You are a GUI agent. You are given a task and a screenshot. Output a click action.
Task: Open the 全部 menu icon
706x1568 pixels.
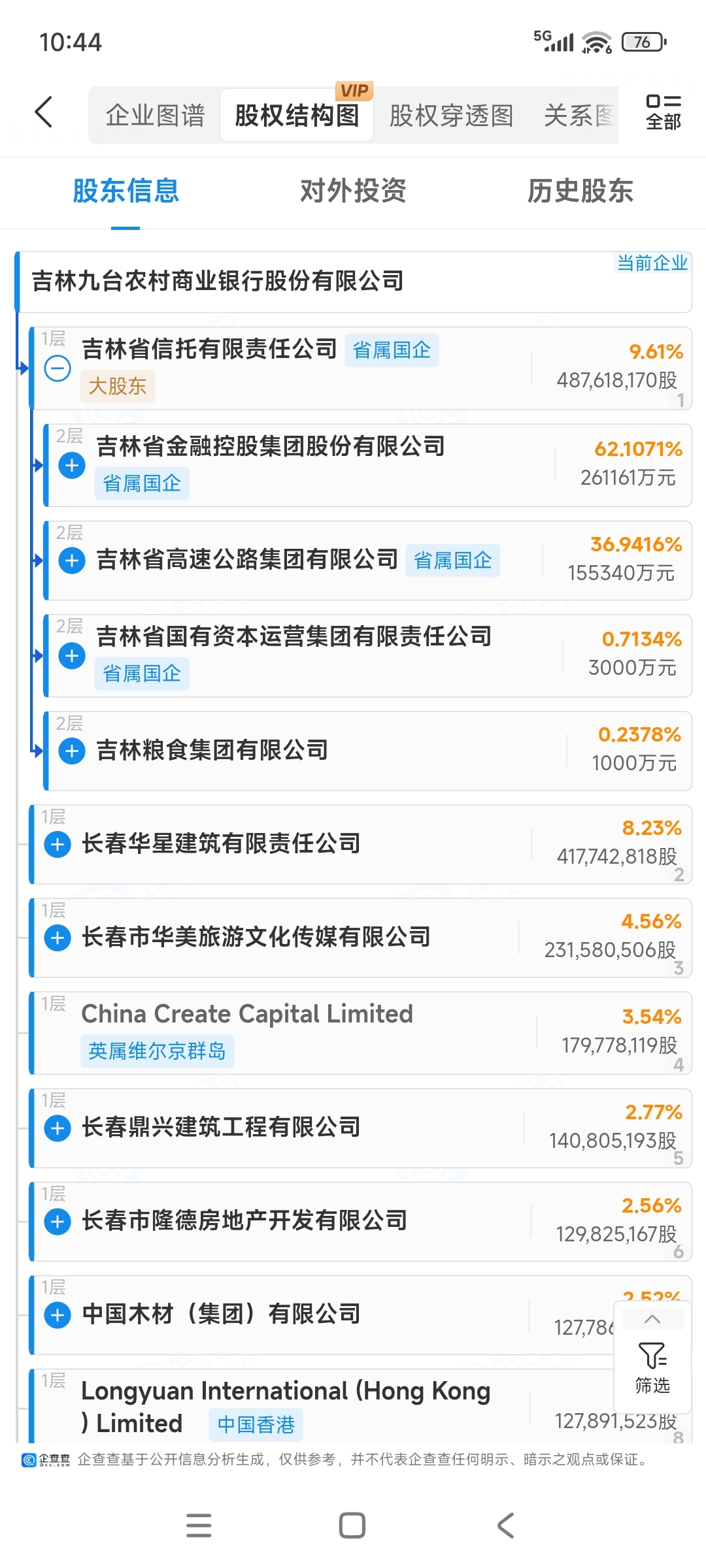coord(663,112)
